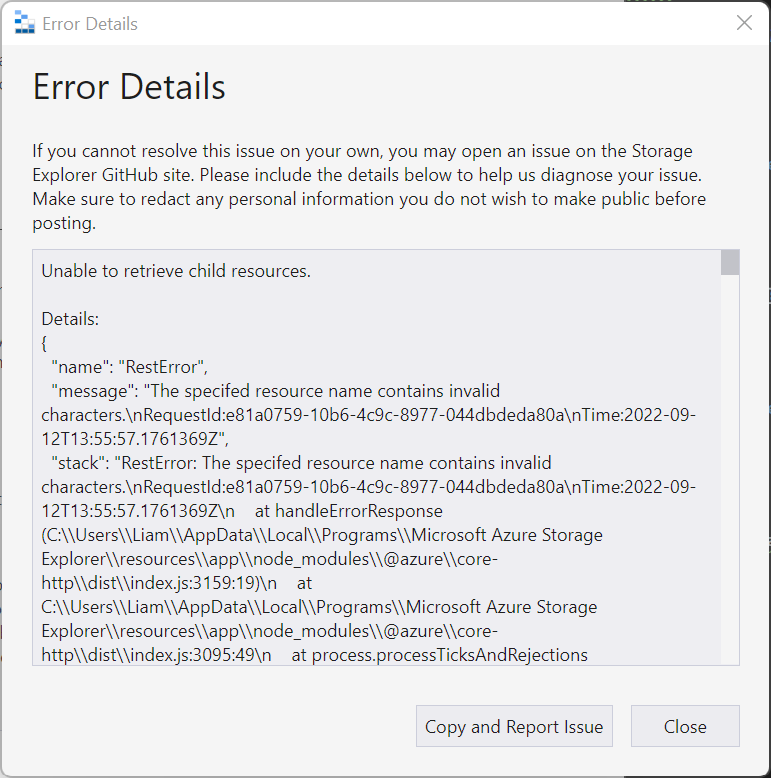Click the process.processTicksAndRejections text
Screen dimensions: 771x778
(x=450, y=655)
